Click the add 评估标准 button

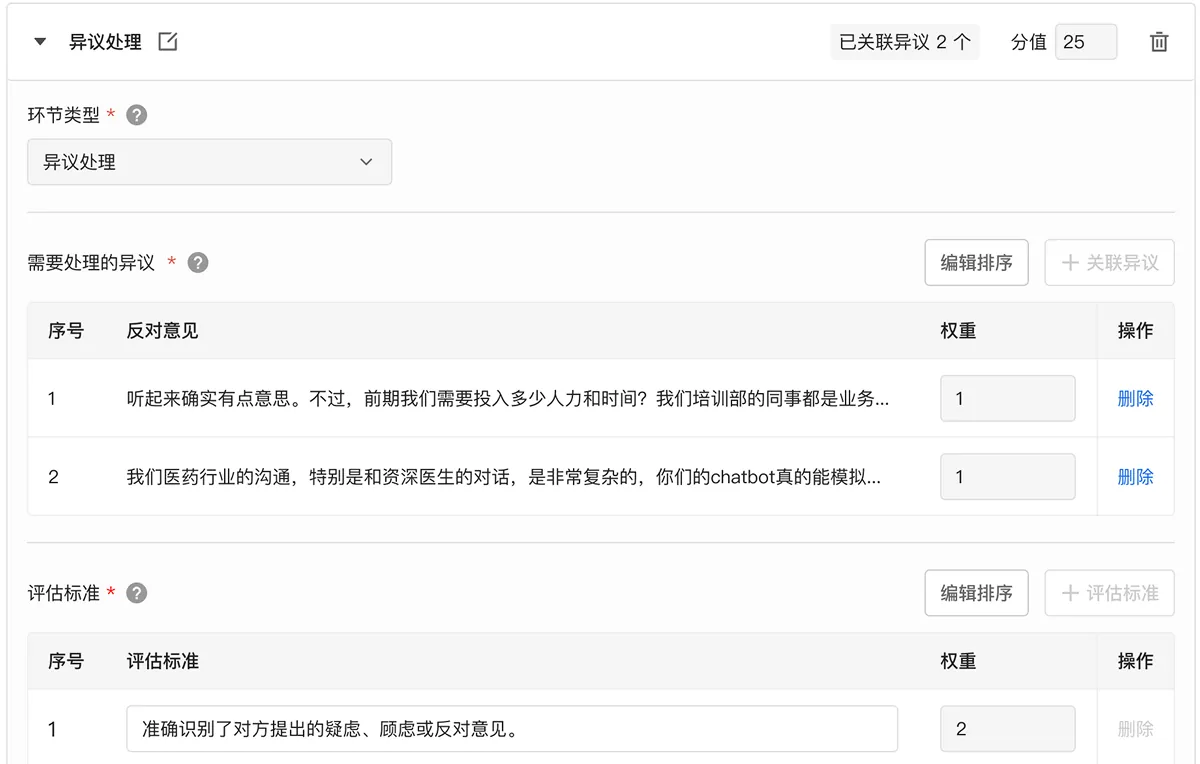pos(1109,593)
